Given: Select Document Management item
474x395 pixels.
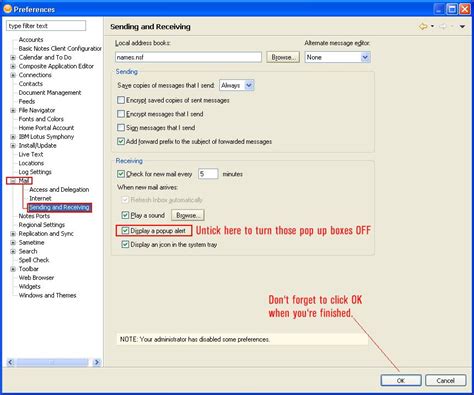Looking at the screenshot, I should point(50,93).
